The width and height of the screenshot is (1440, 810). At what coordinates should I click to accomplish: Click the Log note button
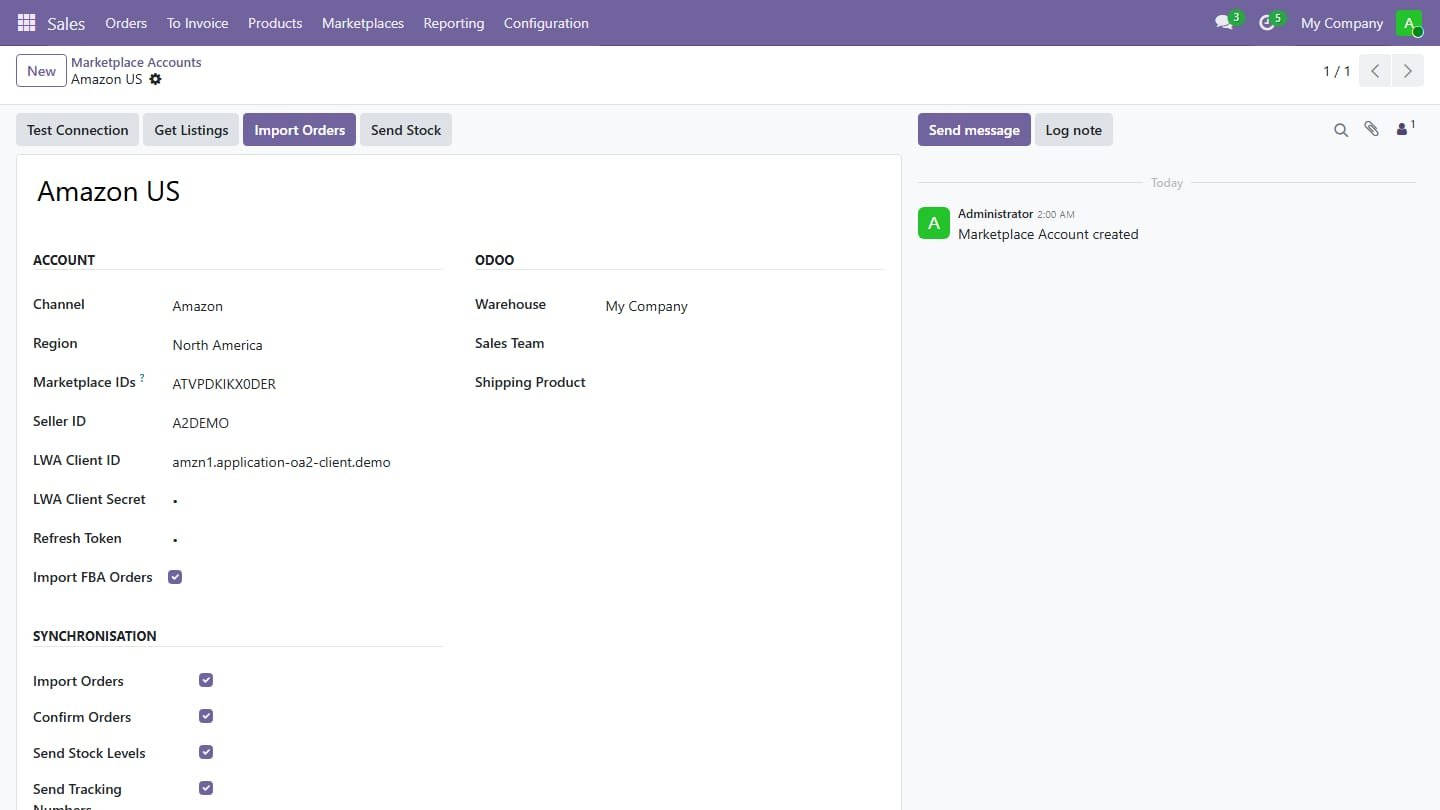tap(1074, 130)
